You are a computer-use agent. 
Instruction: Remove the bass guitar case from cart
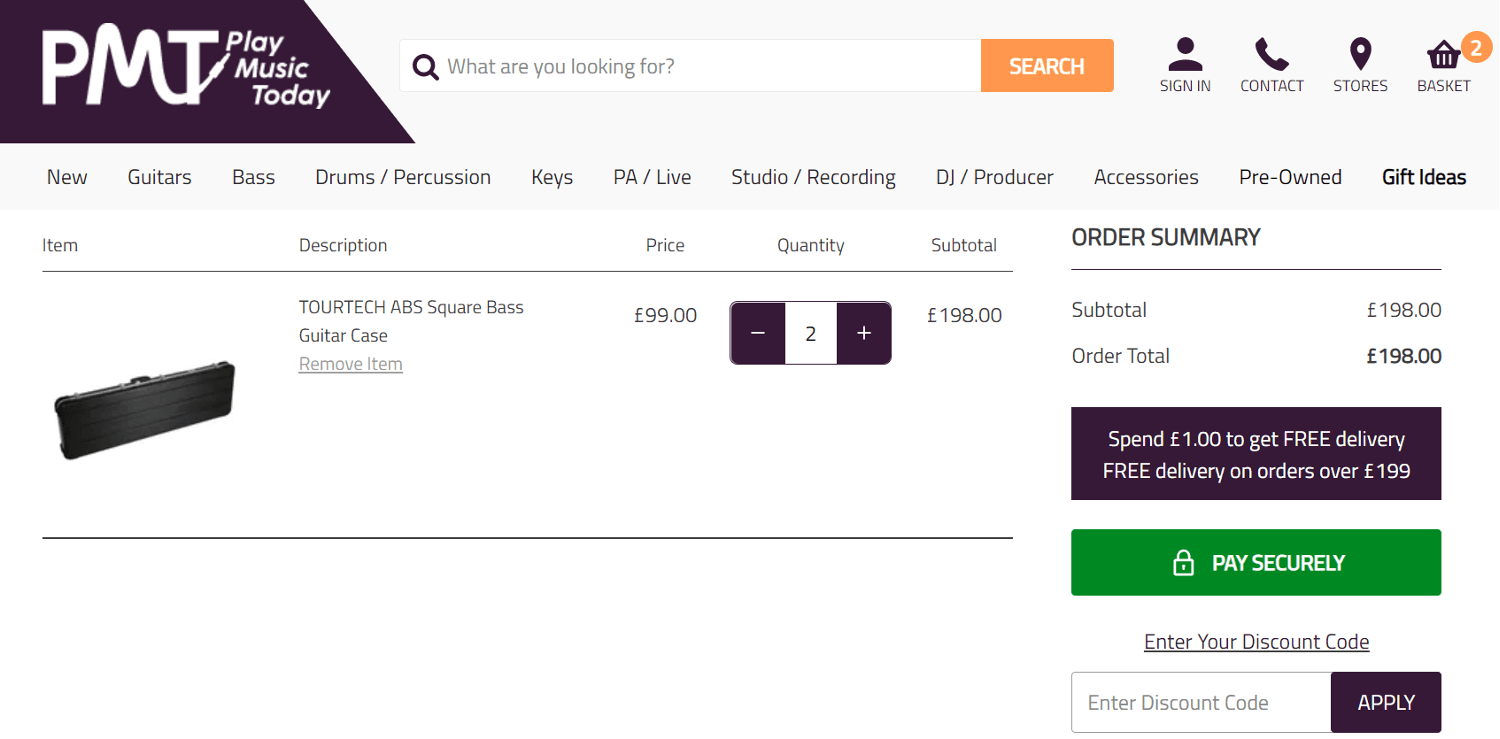click(350, 364)
